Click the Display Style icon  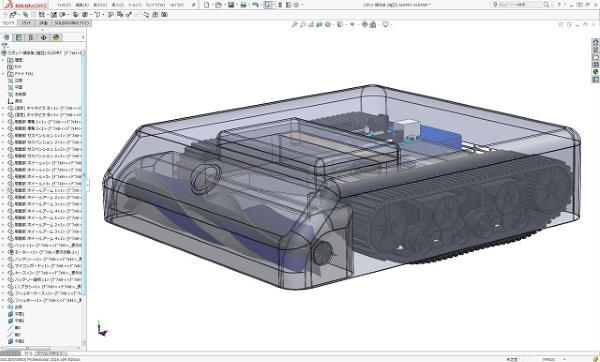[x=339, y=24]
